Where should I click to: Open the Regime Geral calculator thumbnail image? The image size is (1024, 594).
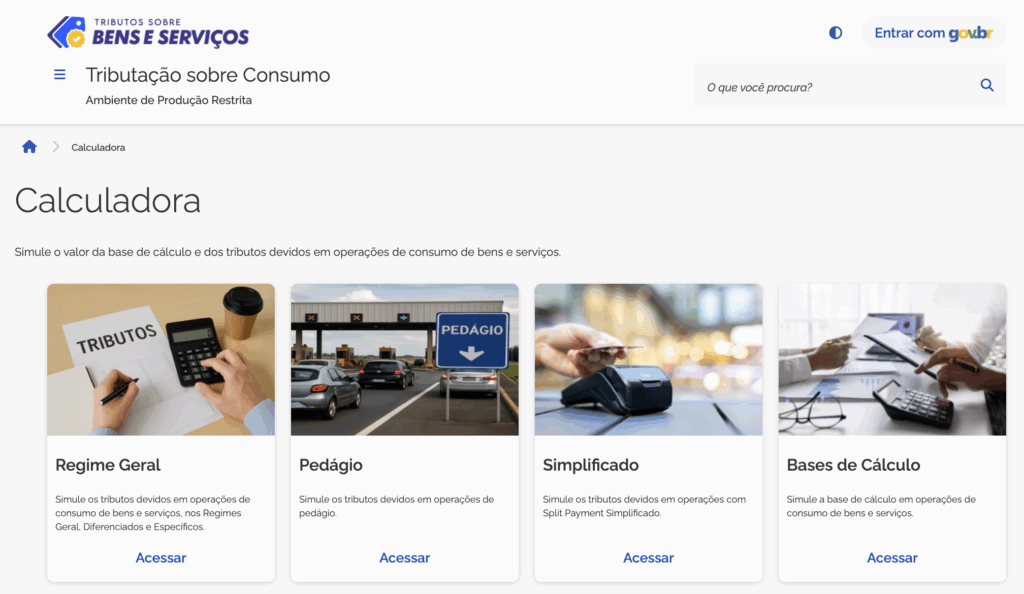tap(161, 360)
